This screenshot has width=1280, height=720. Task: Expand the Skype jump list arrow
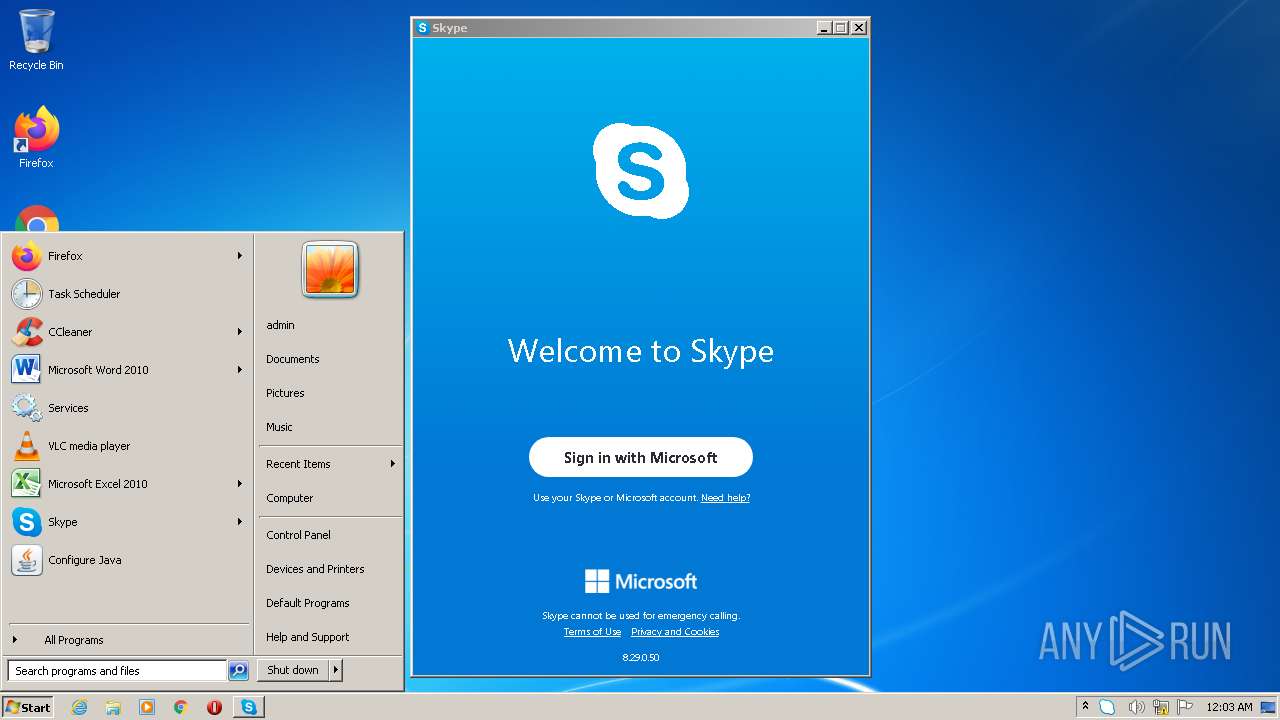click(x=240, y=522)
